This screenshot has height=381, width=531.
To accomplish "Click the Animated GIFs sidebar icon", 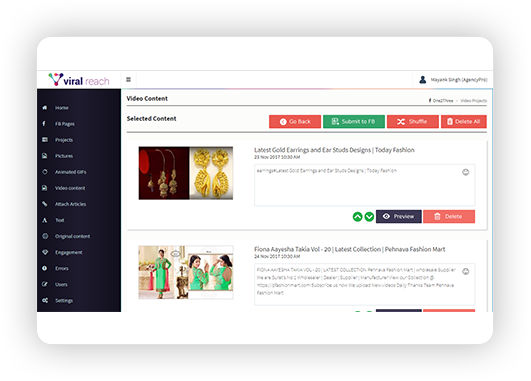I will pos(45,172).
